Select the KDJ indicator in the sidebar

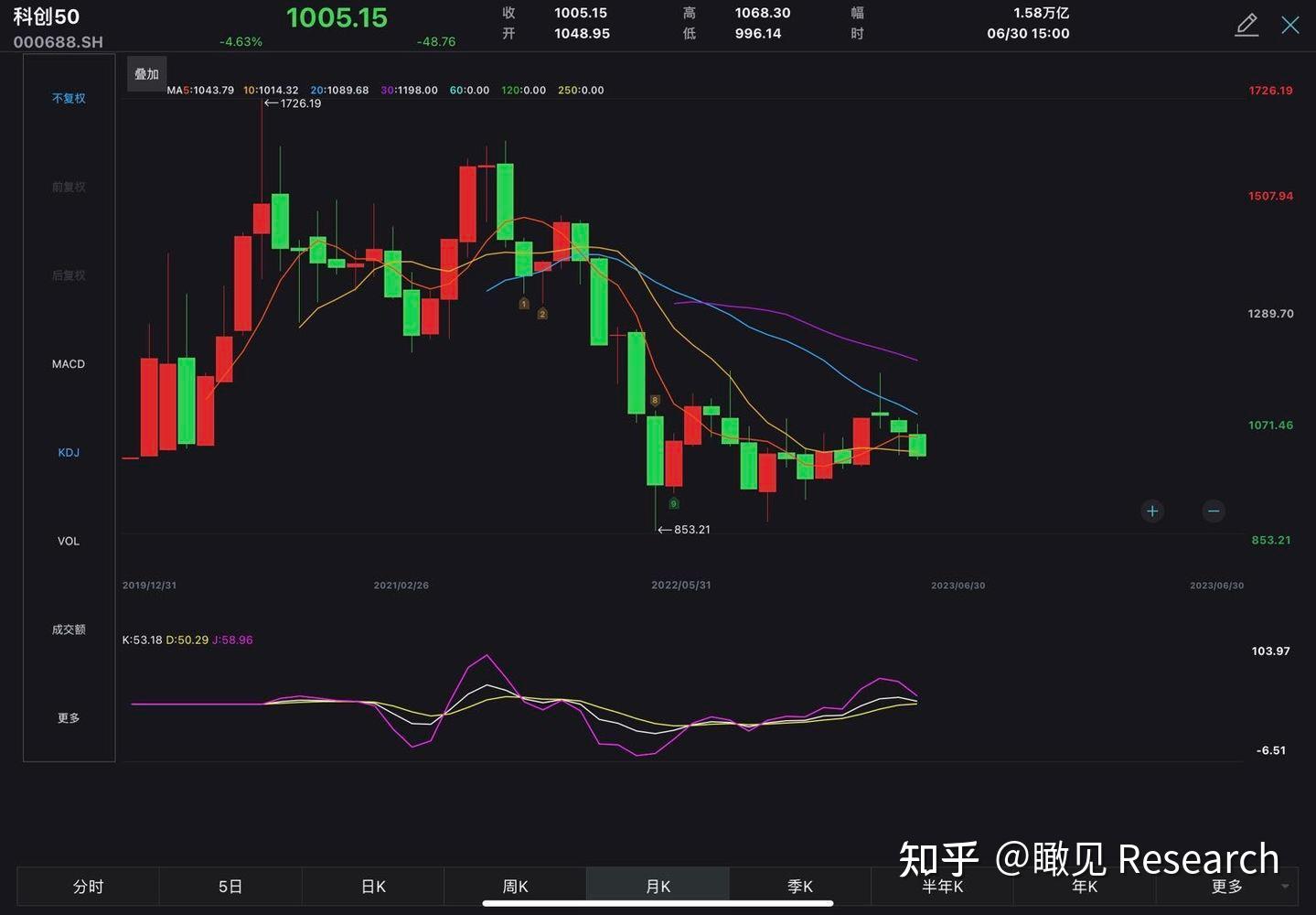pos(68,452)
